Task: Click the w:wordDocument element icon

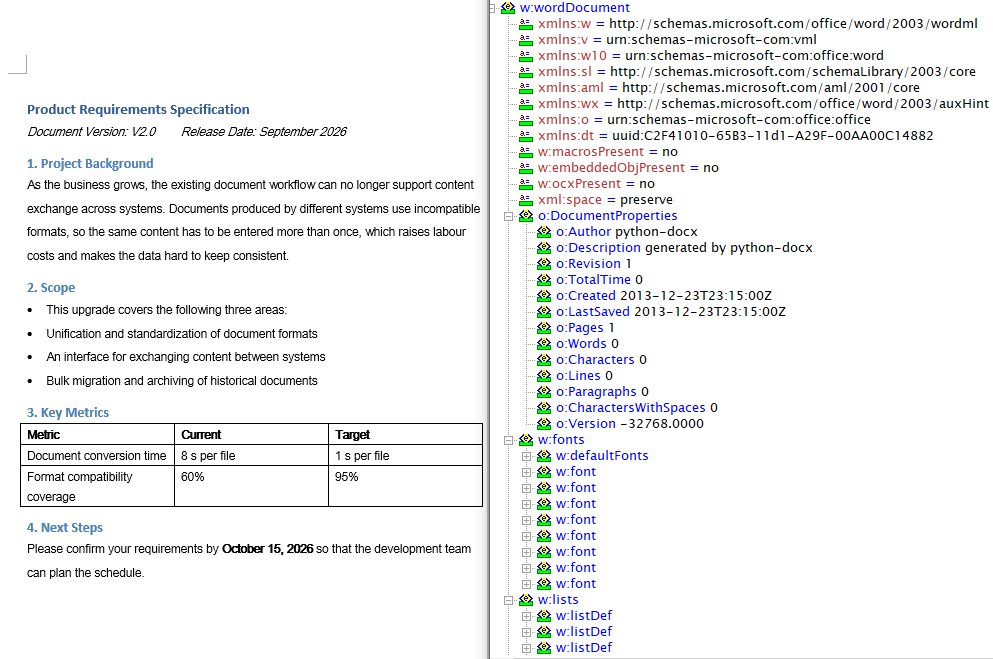Action: point(508,8)
